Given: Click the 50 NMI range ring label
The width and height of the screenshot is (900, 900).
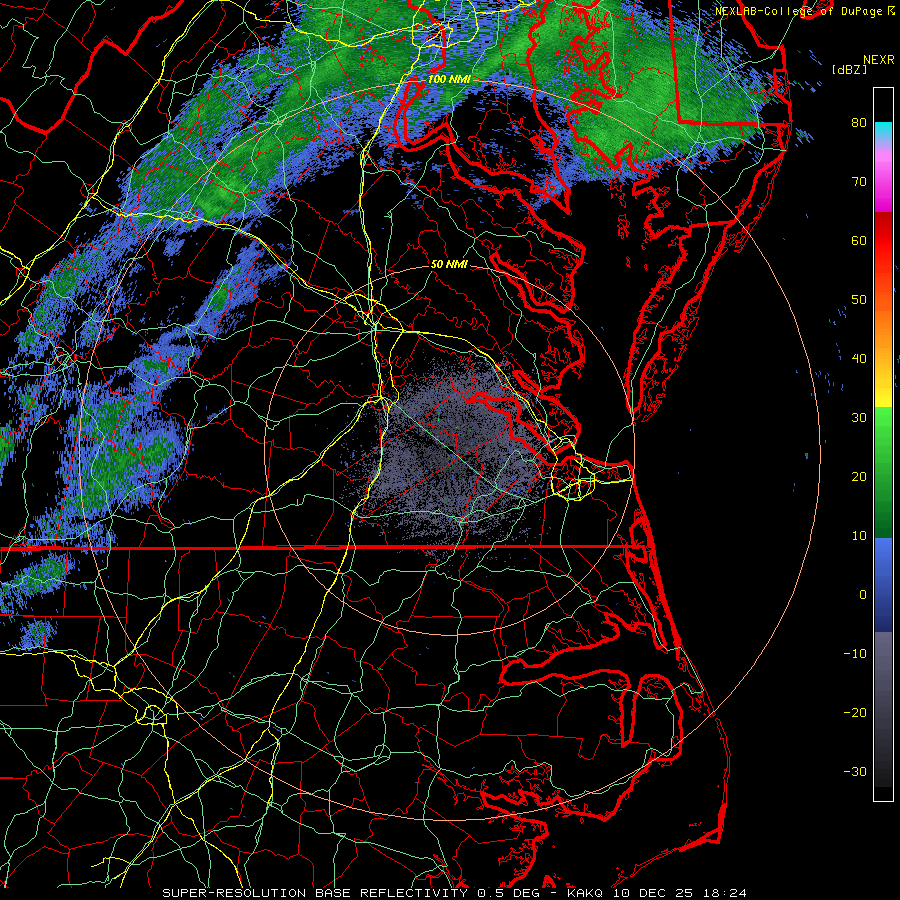Looking at the screenshot, I should [449, 265].
